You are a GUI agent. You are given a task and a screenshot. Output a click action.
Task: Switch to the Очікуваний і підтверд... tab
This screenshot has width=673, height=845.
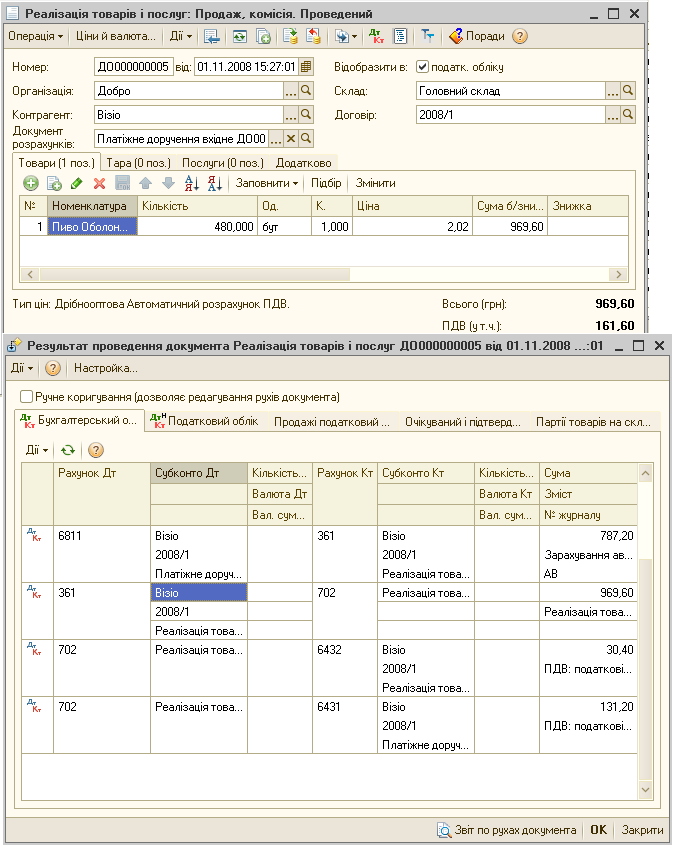pos(463,421)
